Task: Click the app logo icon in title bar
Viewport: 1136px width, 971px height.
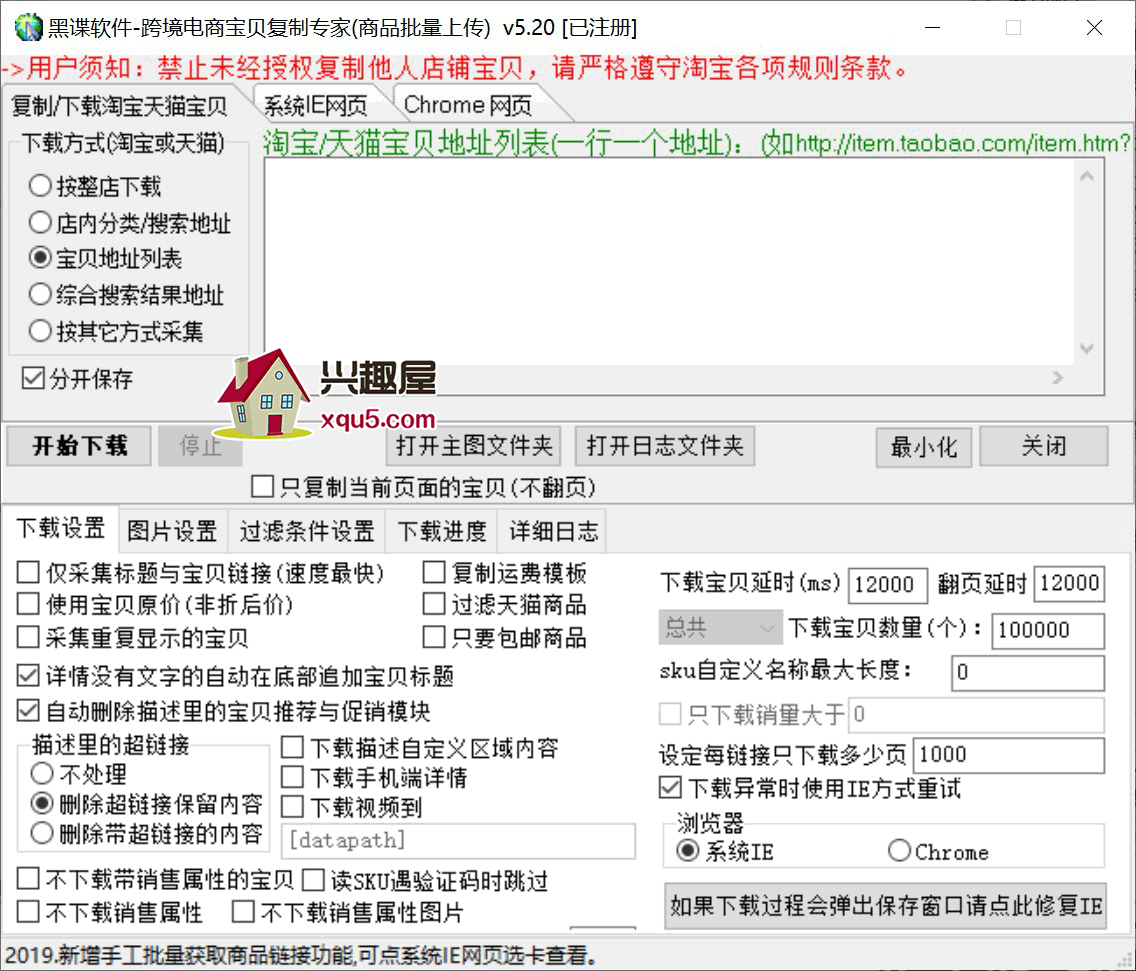Action: tap(28, 28)
